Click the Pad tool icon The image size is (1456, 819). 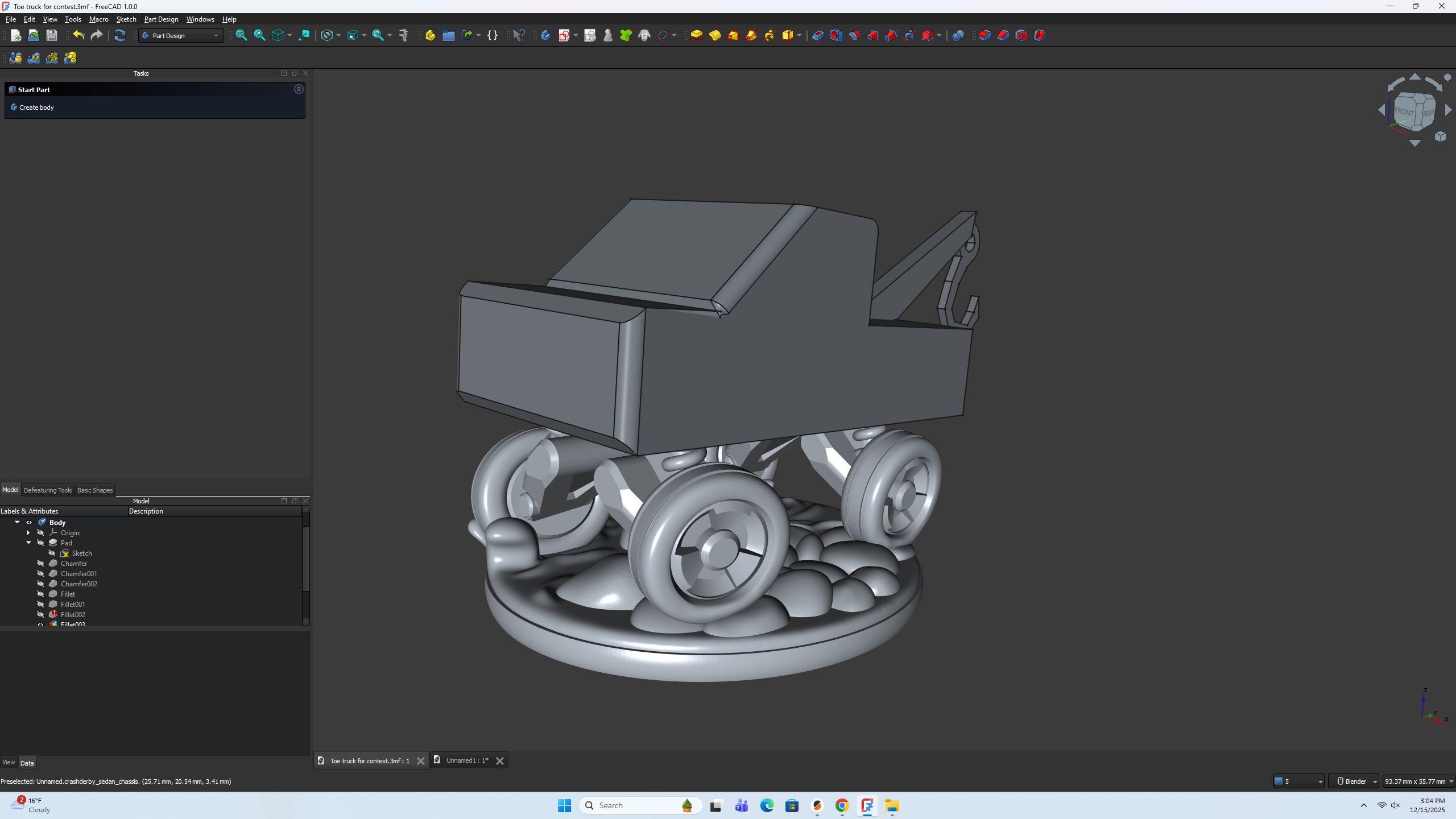697,35
